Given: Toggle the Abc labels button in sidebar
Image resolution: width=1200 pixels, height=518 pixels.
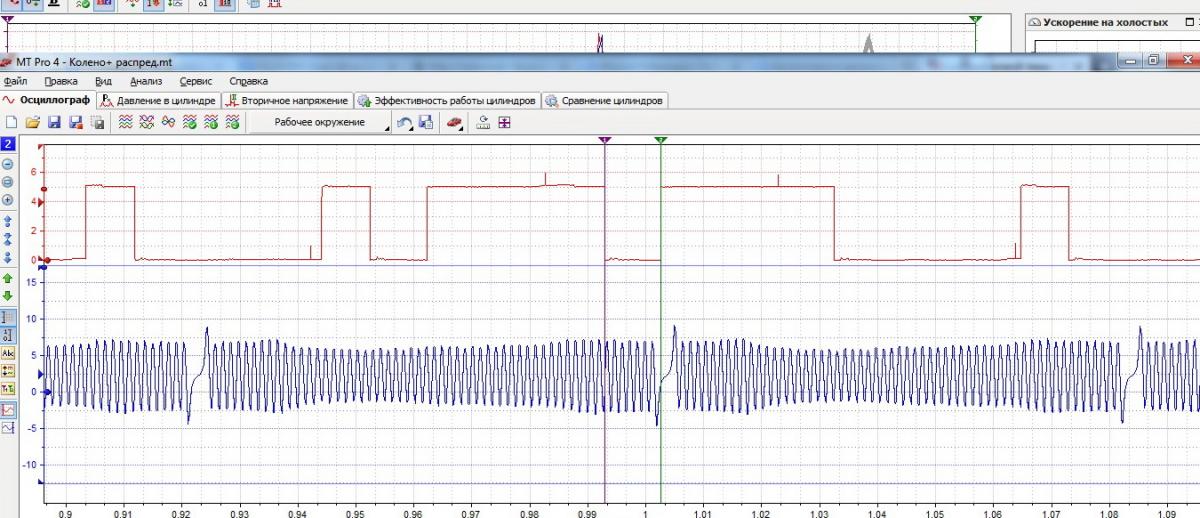Looking at the screenshot, I should tap(9, 353).
